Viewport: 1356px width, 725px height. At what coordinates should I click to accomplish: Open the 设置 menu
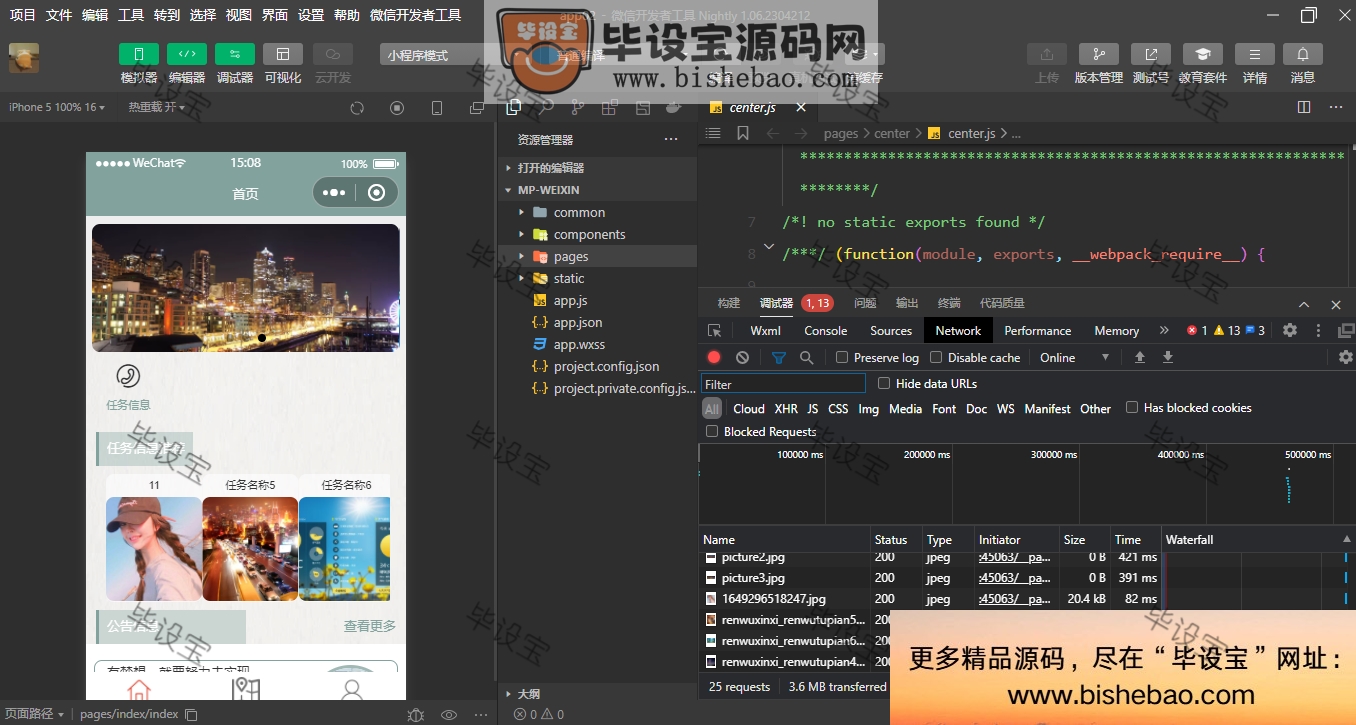click(x=311, y=15)
